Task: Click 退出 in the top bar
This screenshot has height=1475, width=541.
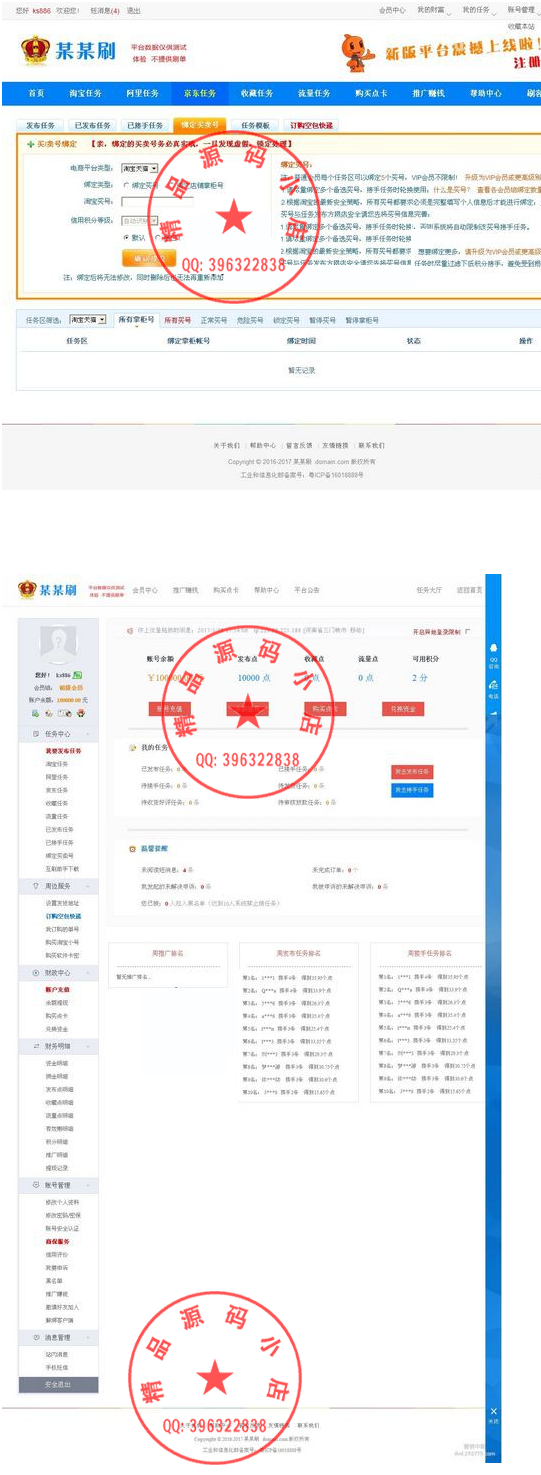Action: pos(134,10)
